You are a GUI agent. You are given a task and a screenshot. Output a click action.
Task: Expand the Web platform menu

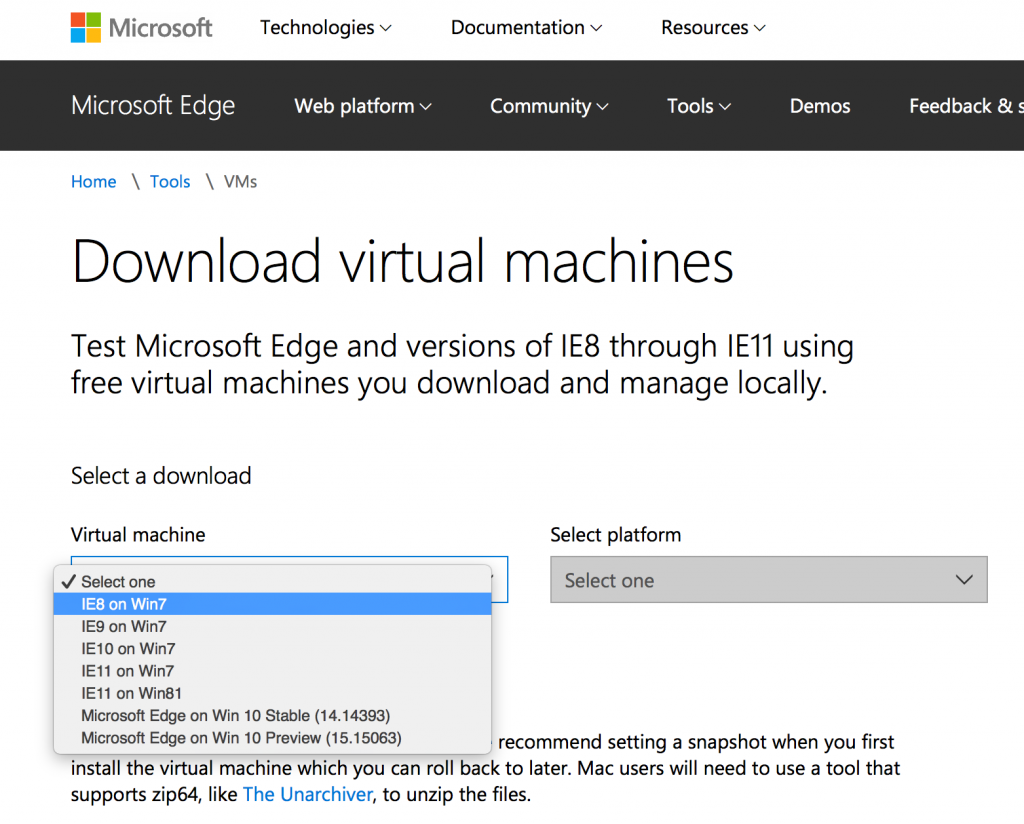click(x=362, y=106)
